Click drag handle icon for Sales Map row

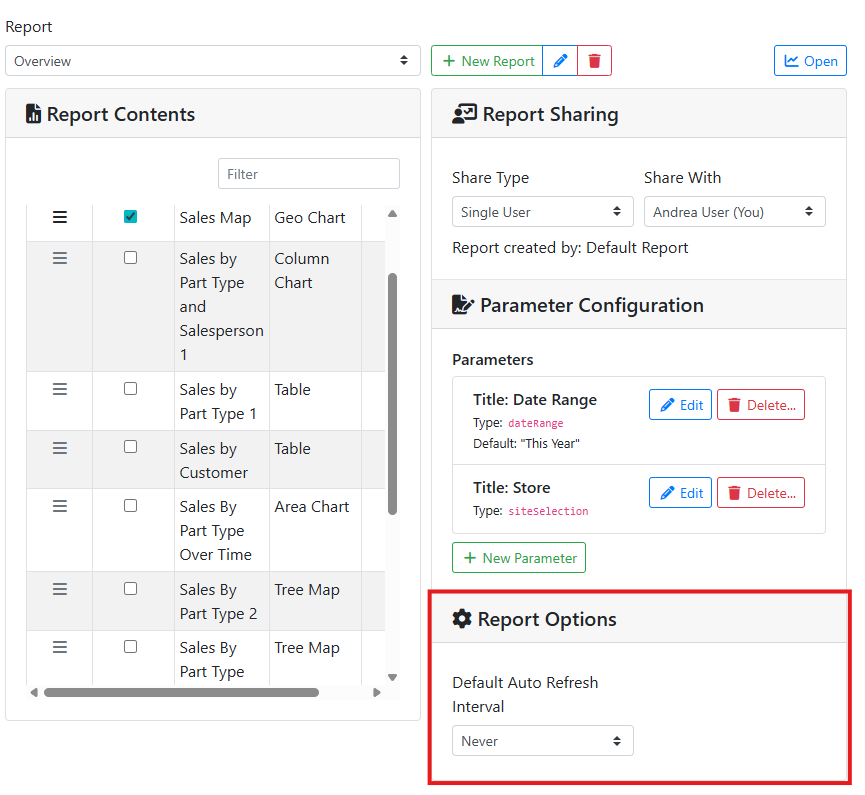coord(60,217)
